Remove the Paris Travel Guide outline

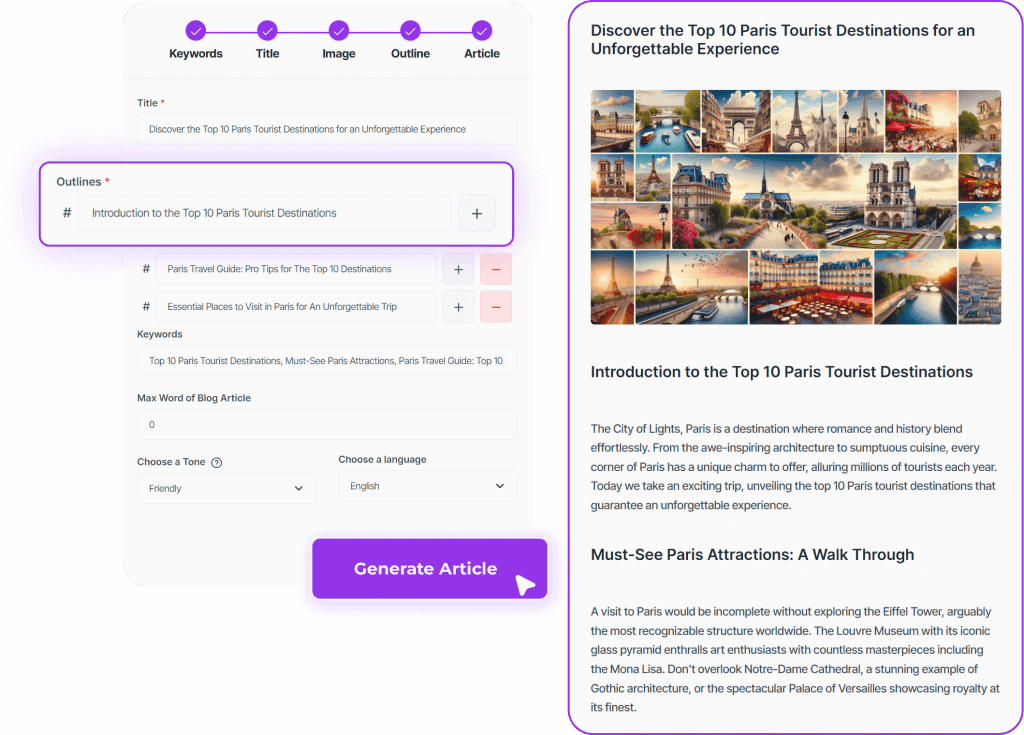coord(496,269)
